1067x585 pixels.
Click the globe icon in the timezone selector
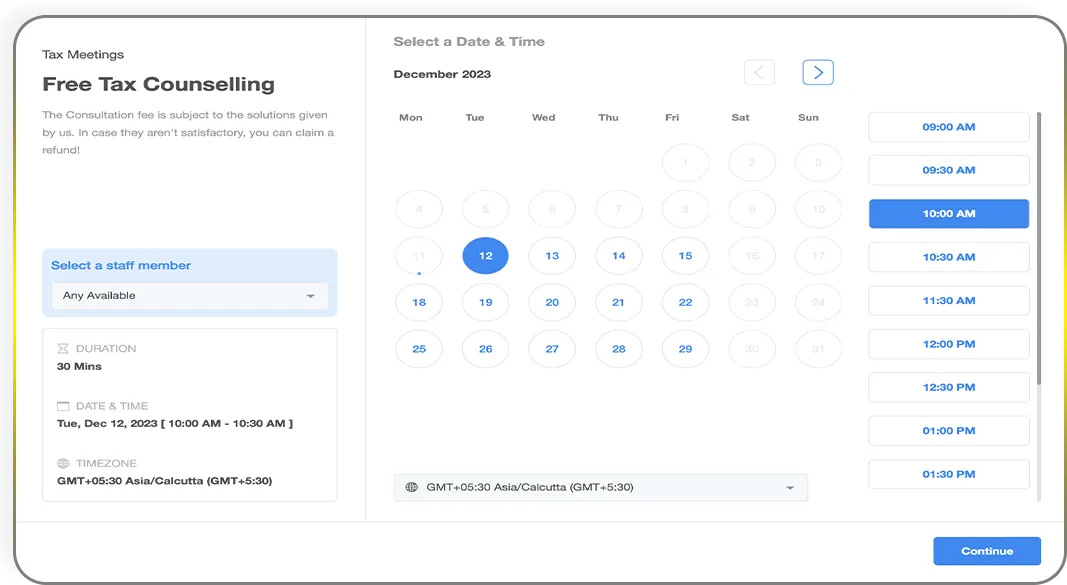click(x=411, y=487)
